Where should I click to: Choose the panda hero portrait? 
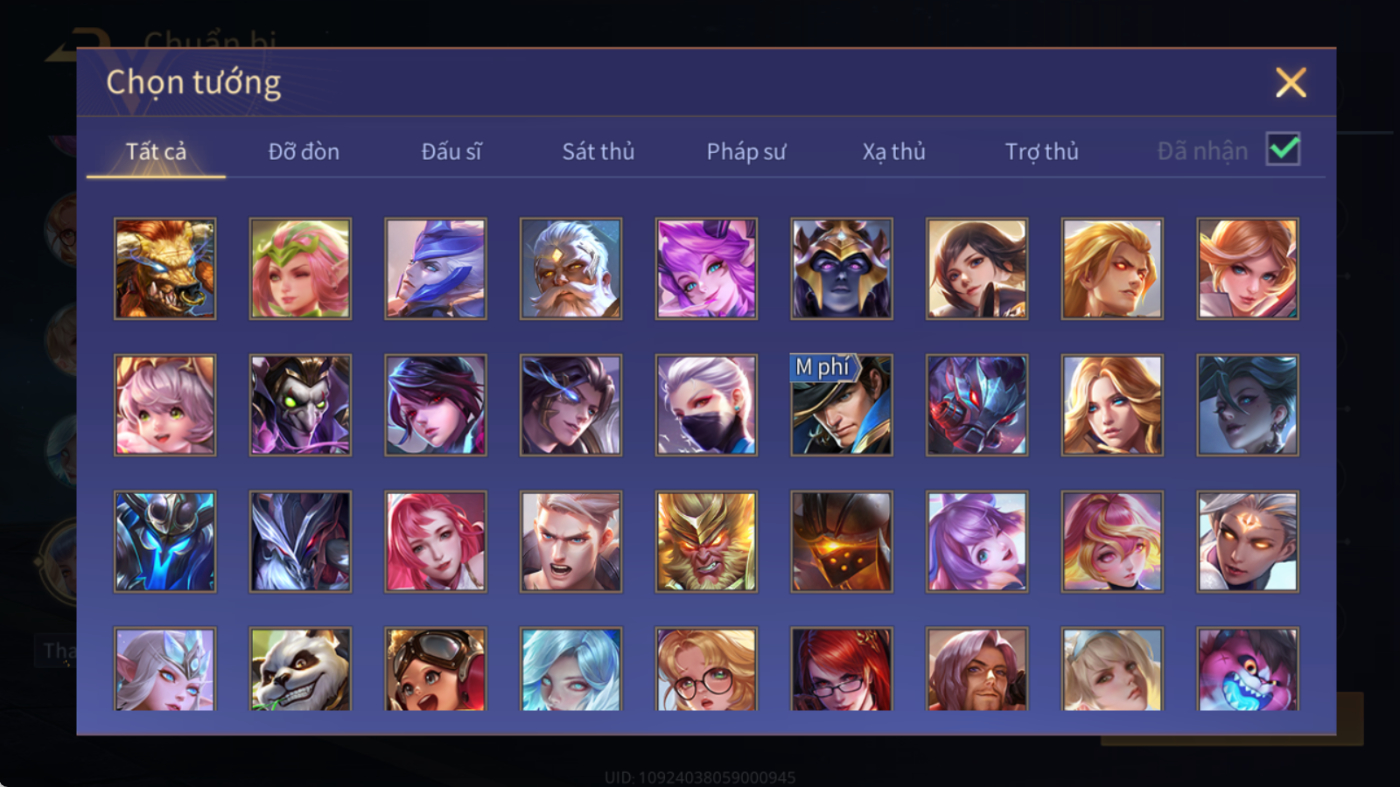pyautogui.click(x=300, y=669)
